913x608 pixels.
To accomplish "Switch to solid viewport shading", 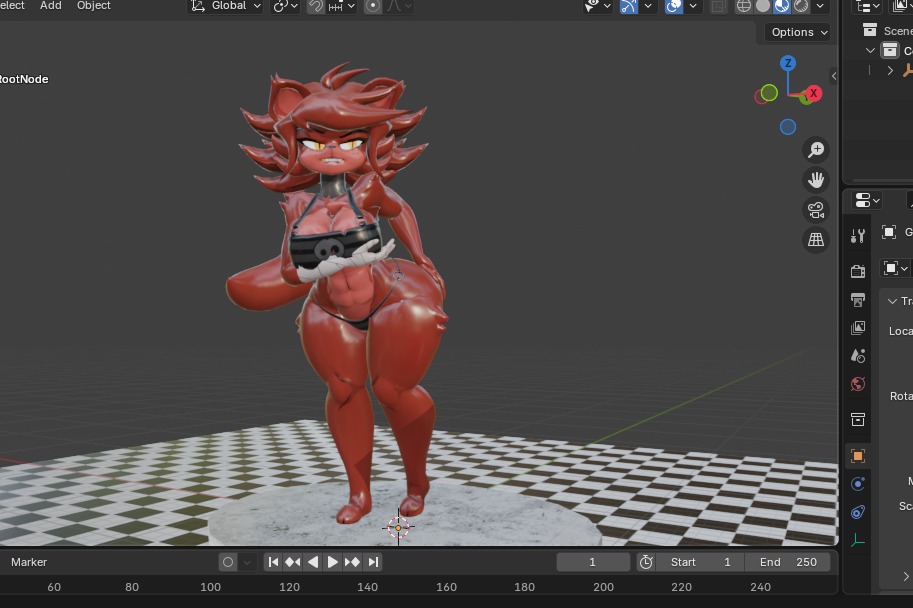I will (x=763, y=6).
